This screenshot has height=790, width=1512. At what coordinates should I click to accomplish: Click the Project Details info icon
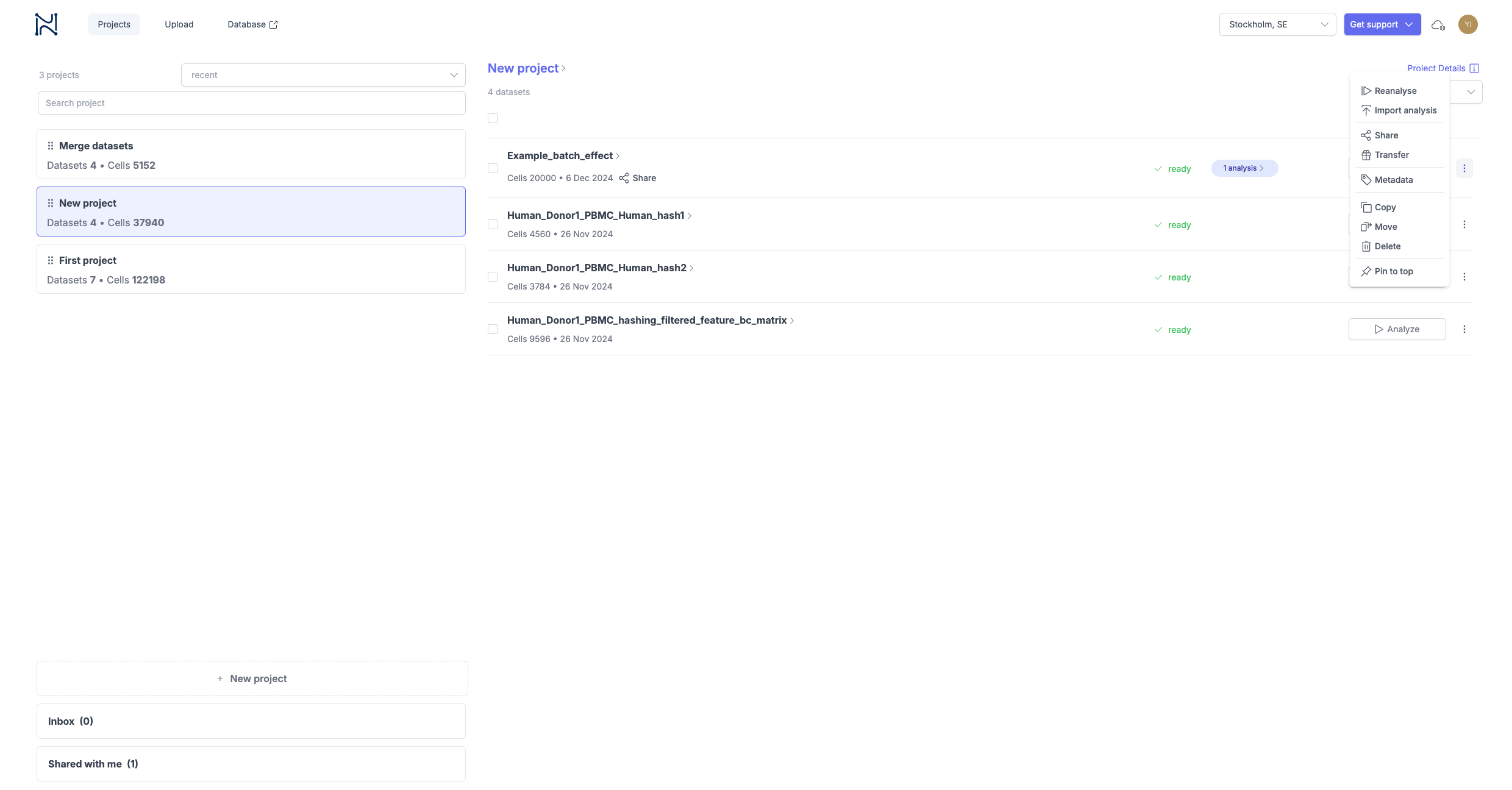(1474, 68)
